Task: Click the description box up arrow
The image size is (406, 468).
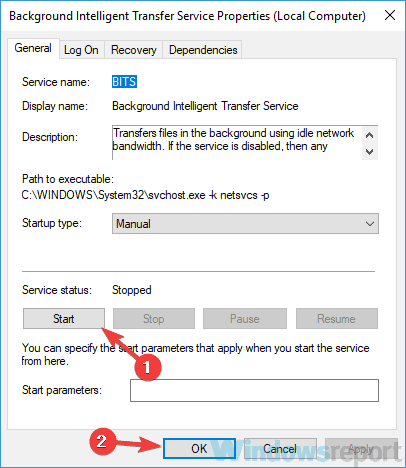Action: click(x=369, y=135)
